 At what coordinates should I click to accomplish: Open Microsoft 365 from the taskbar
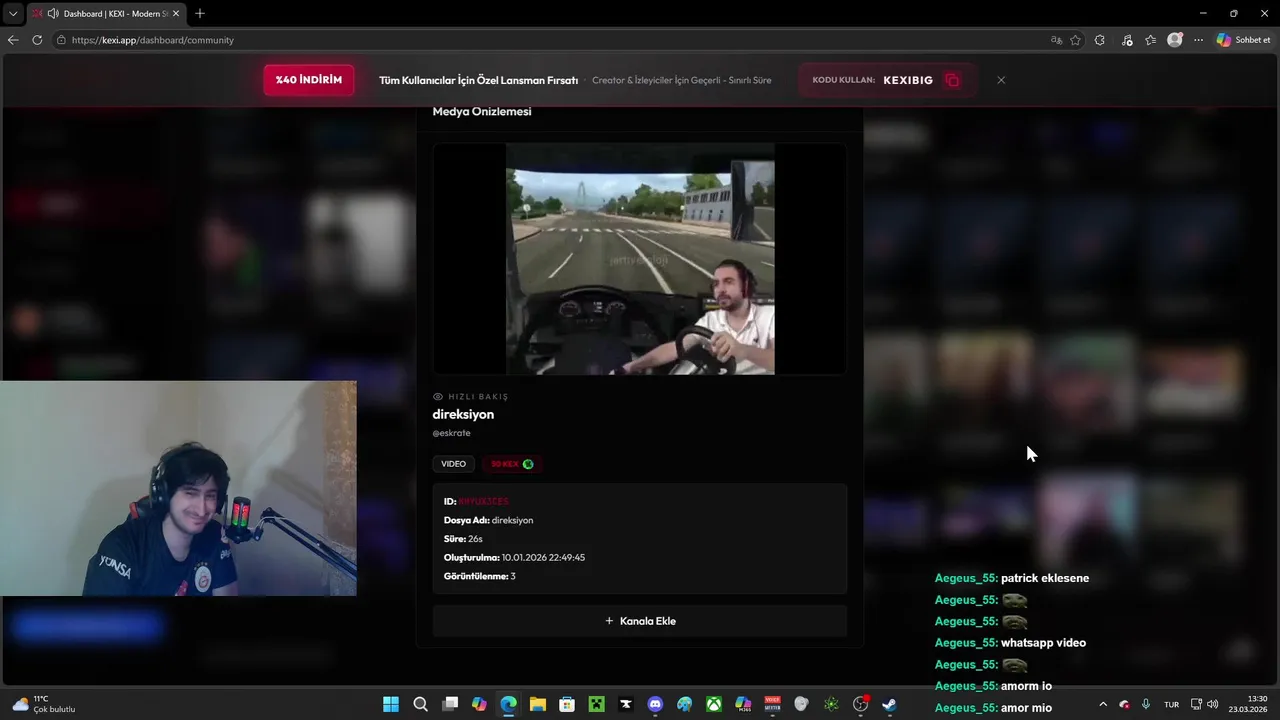pyautogui.click(x=743, y=704)
